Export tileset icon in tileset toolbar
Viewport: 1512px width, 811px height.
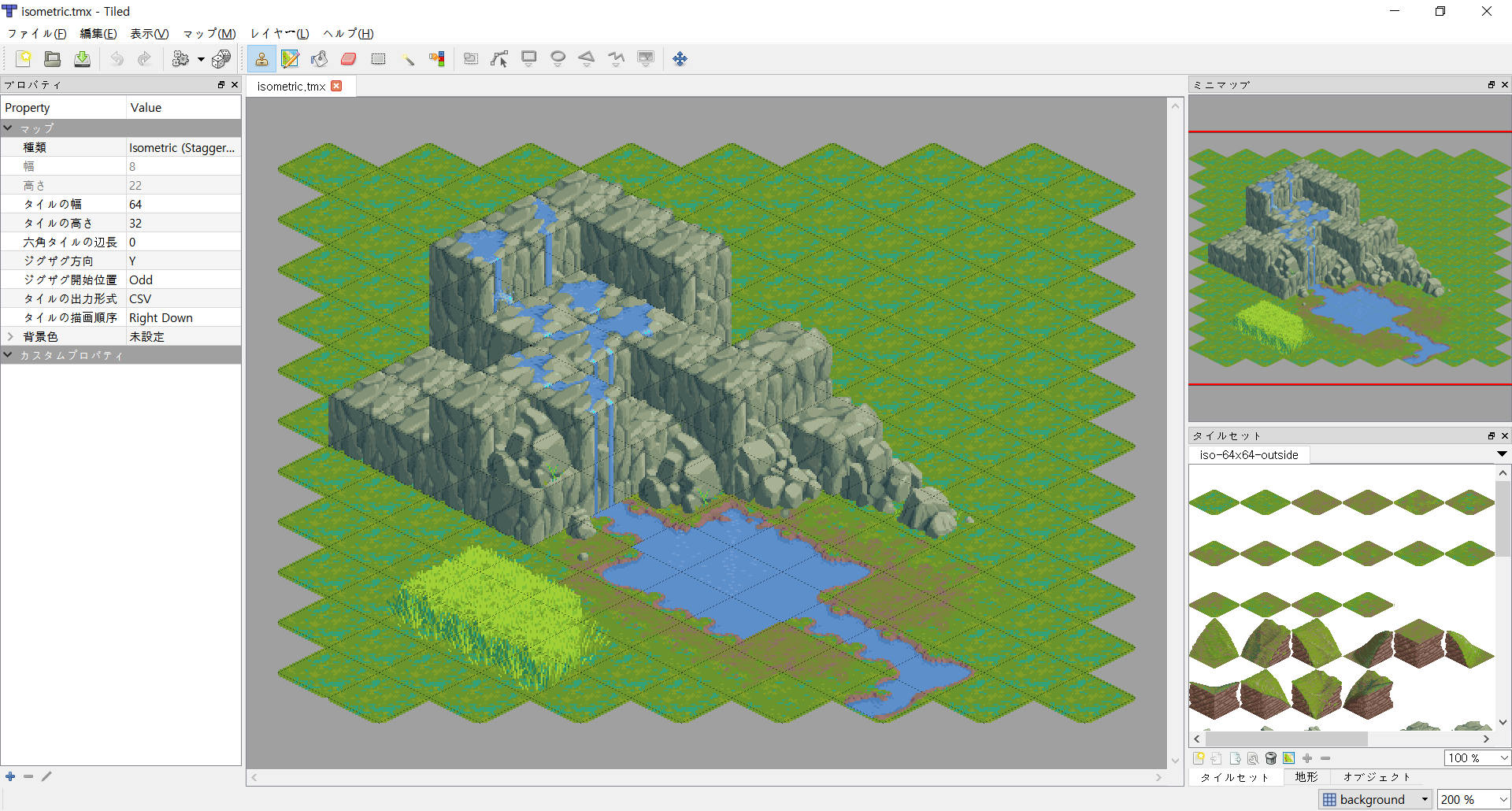click(x=1235, y=758)
